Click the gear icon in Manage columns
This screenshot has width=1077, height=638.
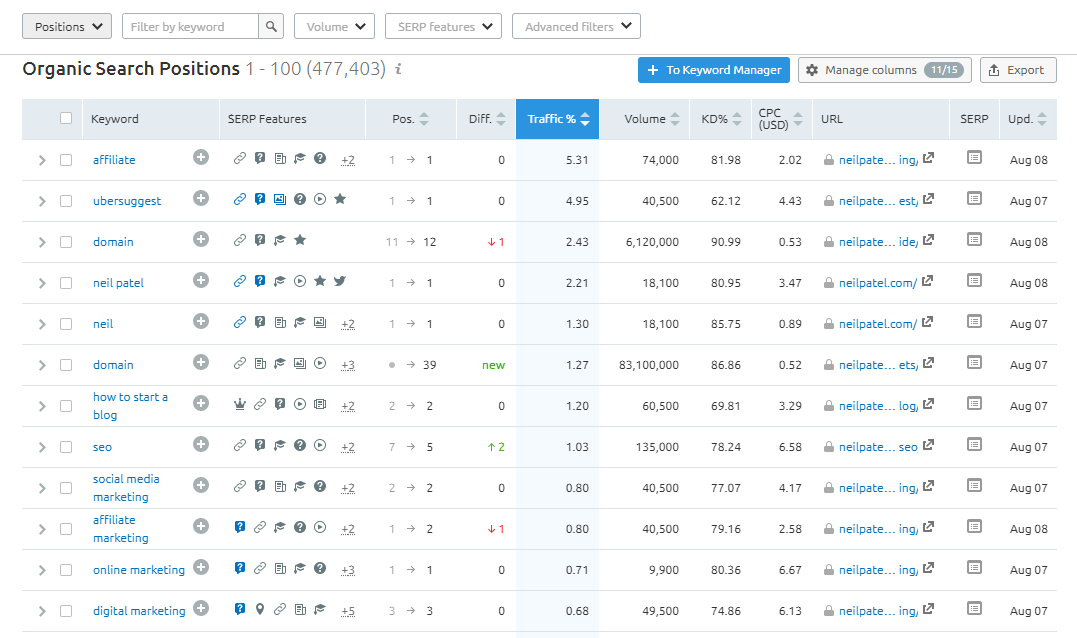click(x=812, y=70)
